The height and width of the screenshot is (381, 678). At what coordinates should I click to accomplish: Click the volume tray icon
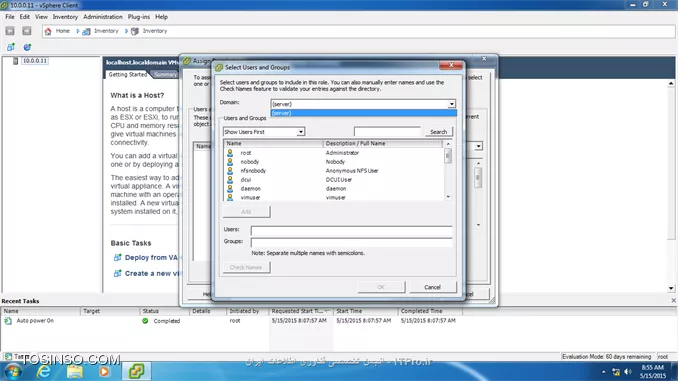click(x=628, y=372)
